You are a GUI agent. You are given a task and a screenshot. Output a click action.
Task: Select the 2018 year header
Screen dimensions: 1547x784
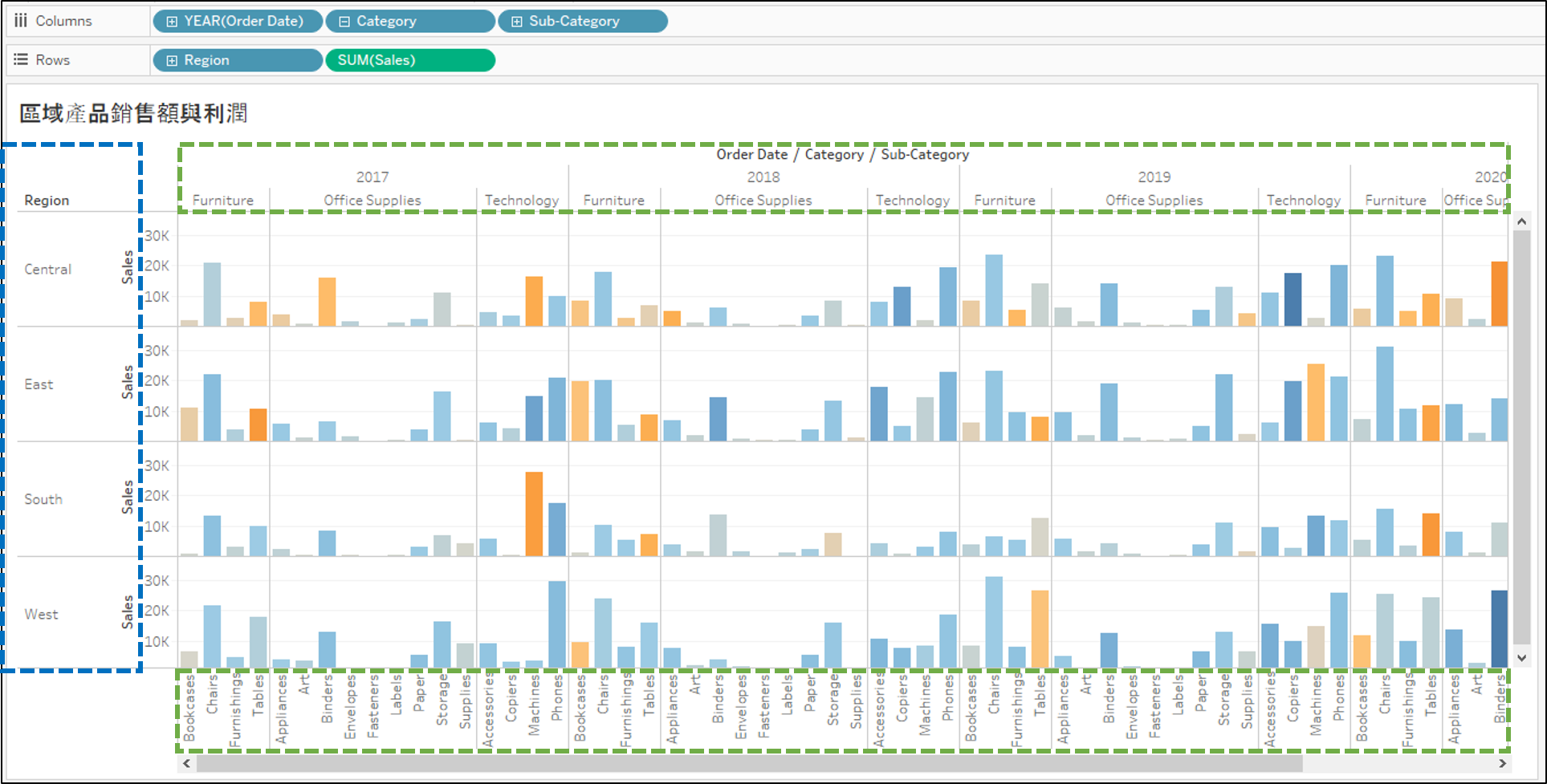(763, 177)
